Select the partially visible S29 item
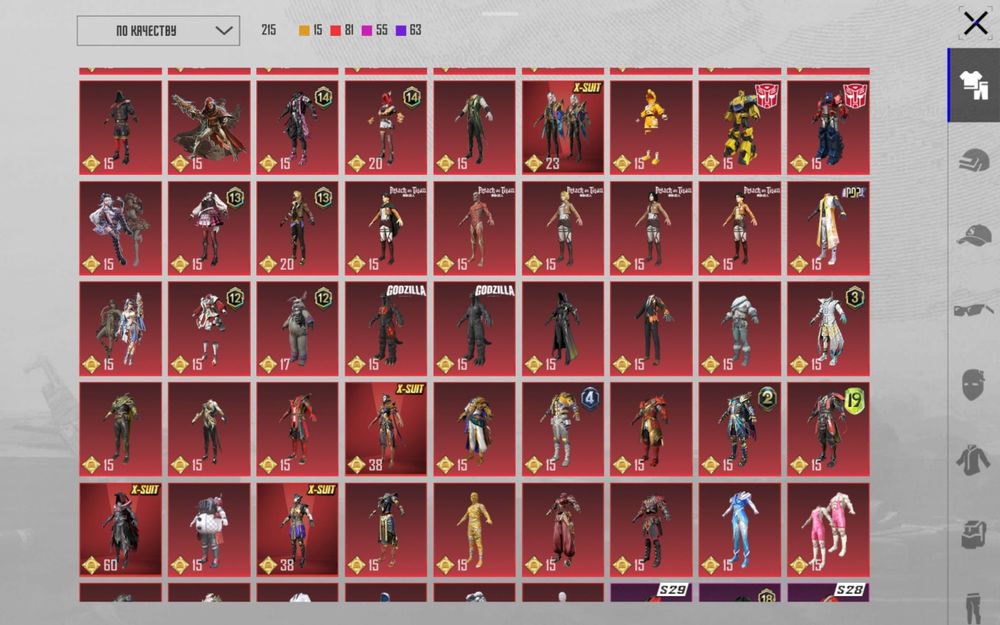Screen dimensions: 1000x625 (651, 592)
